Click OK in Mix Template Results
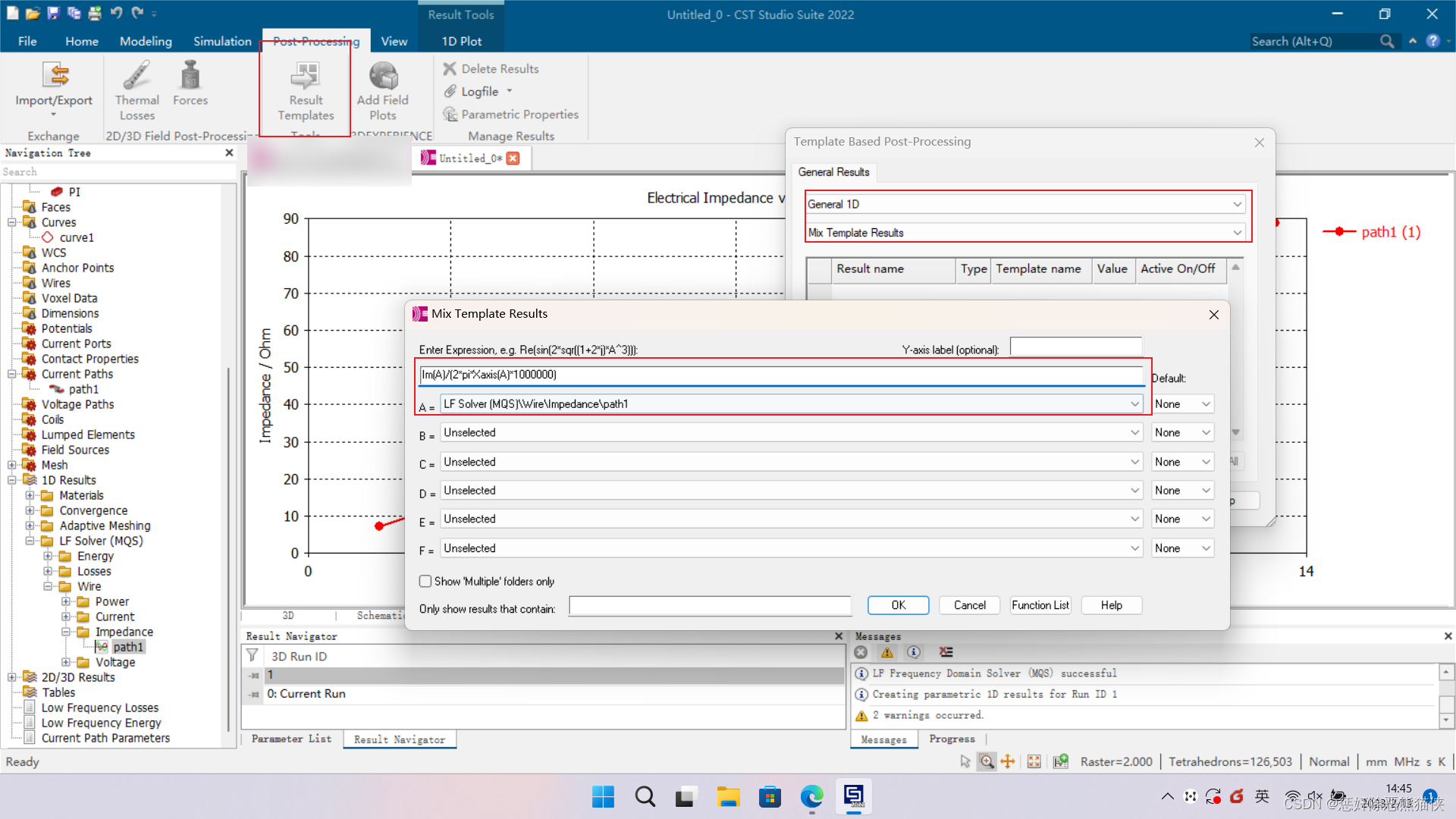The height and width of the screenshot is (819, 1456). coord(898,605)
